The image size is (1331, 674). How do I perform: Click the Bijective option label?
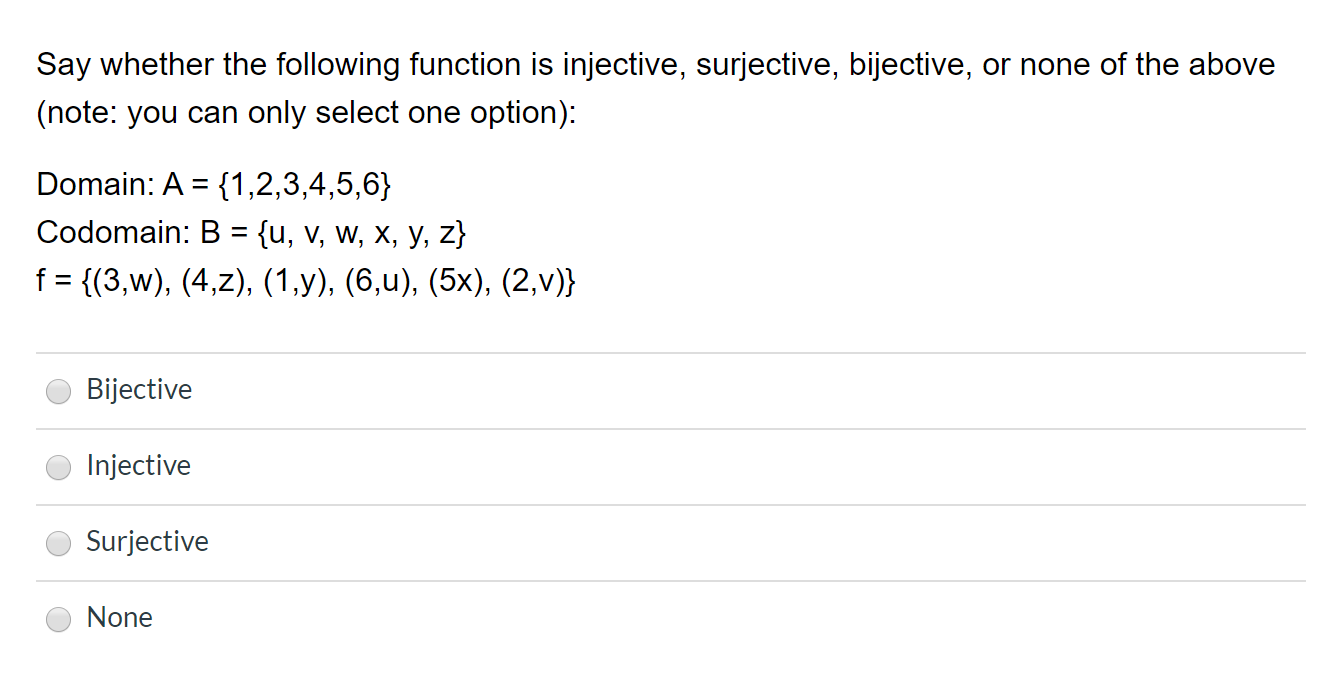[139, 390]
